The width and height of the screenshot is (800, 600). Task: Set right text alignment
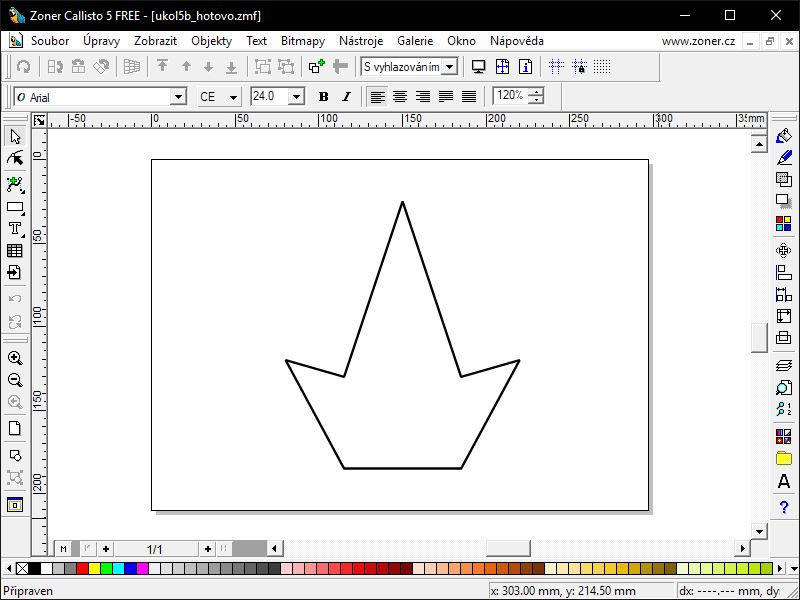423,96
